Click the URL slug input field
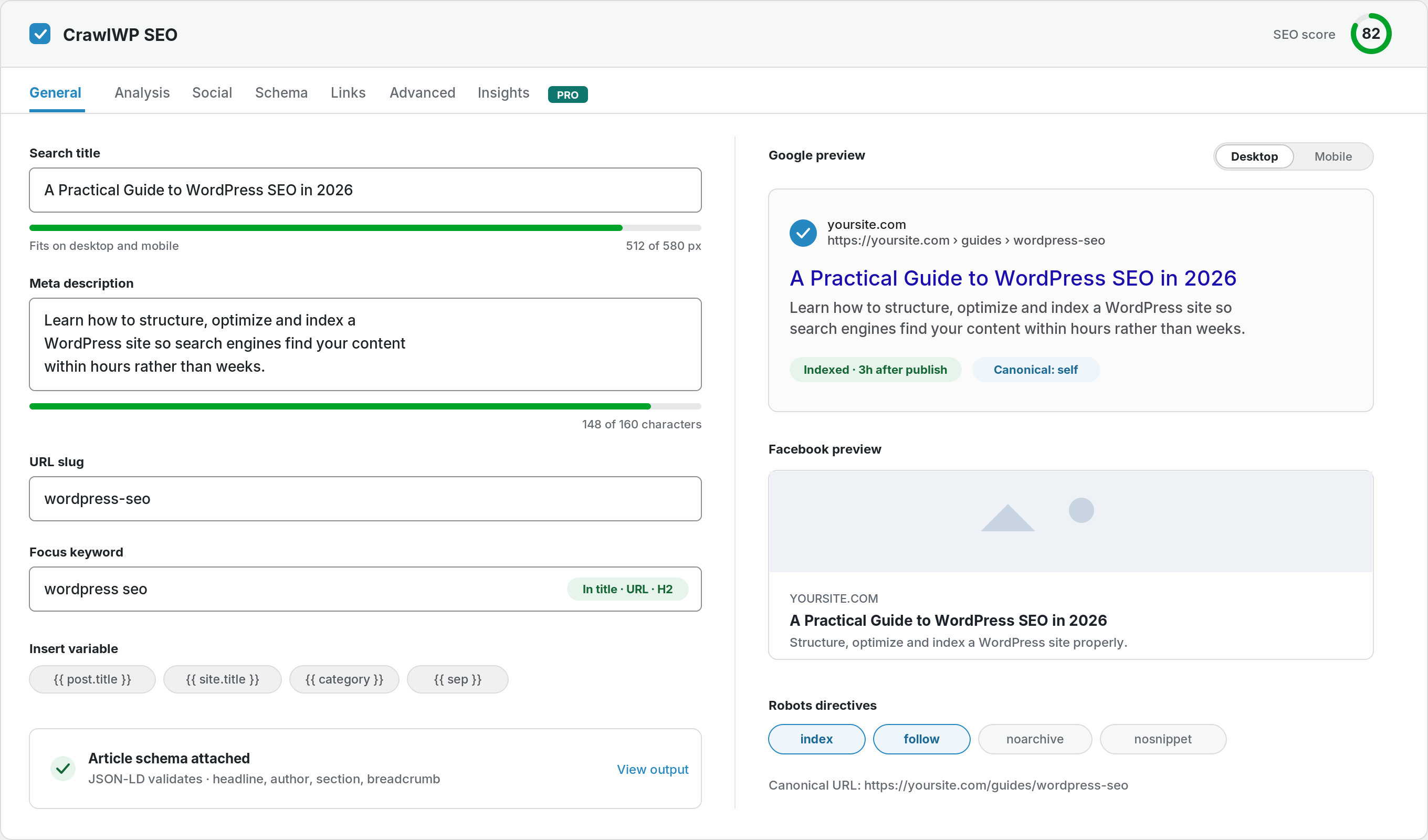Viewport: 1428px width, 840px height. [x=365, y=498]
